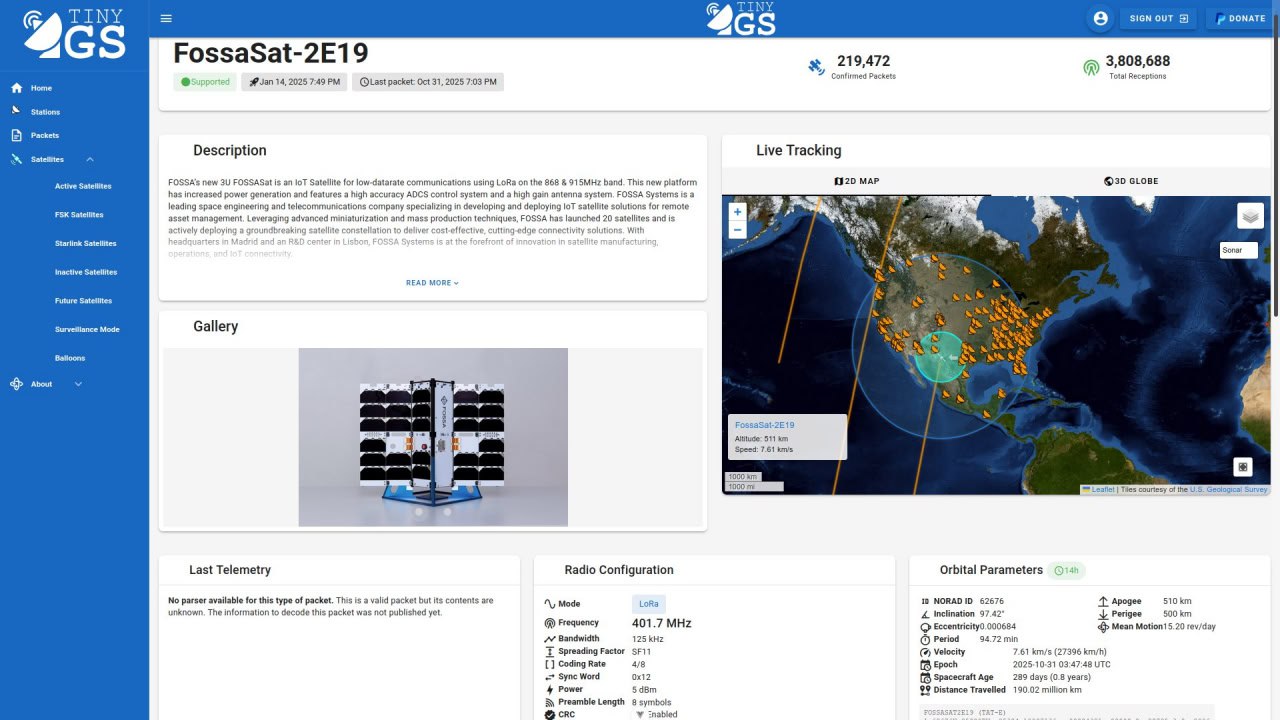The height and width of the screenshot is (720, 1280).
Task: Click the NORAD ID icon
Action: pyautogui.click(x=925, y=602)
